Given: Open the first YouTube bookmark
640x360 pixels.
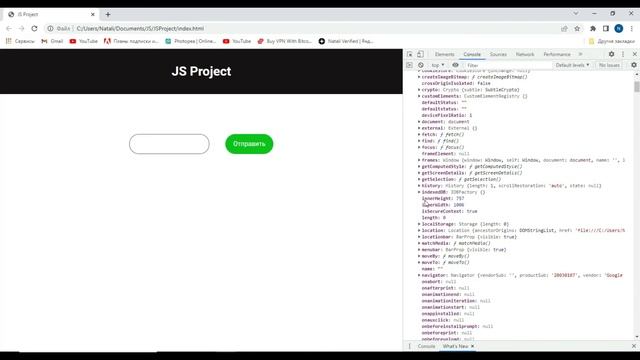Looking at the screenshot, I should [x=84, y=41].
